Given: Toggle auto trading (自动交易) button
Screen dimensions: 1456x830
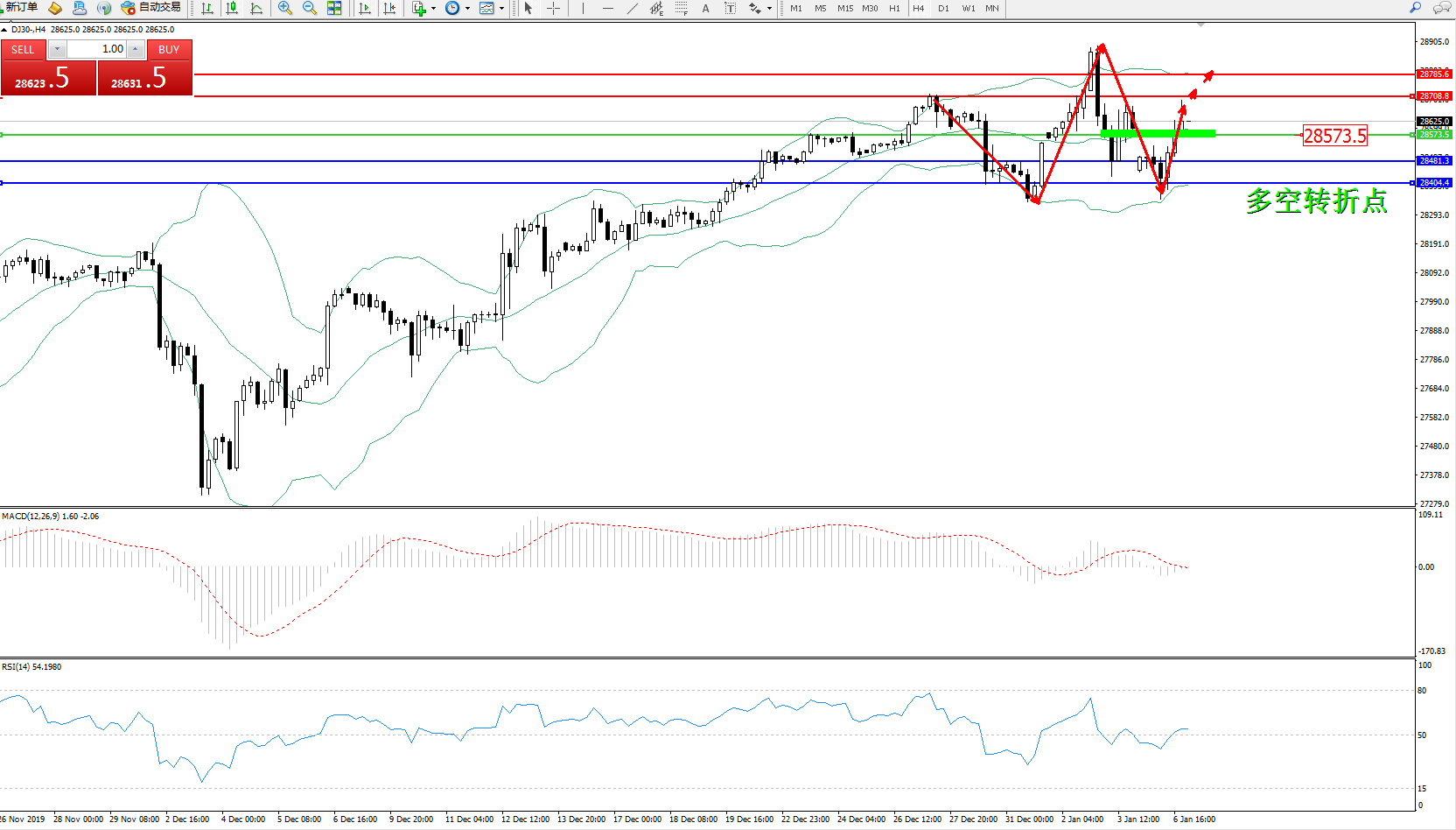Looking at the screenshot, I should pos(151,8).
